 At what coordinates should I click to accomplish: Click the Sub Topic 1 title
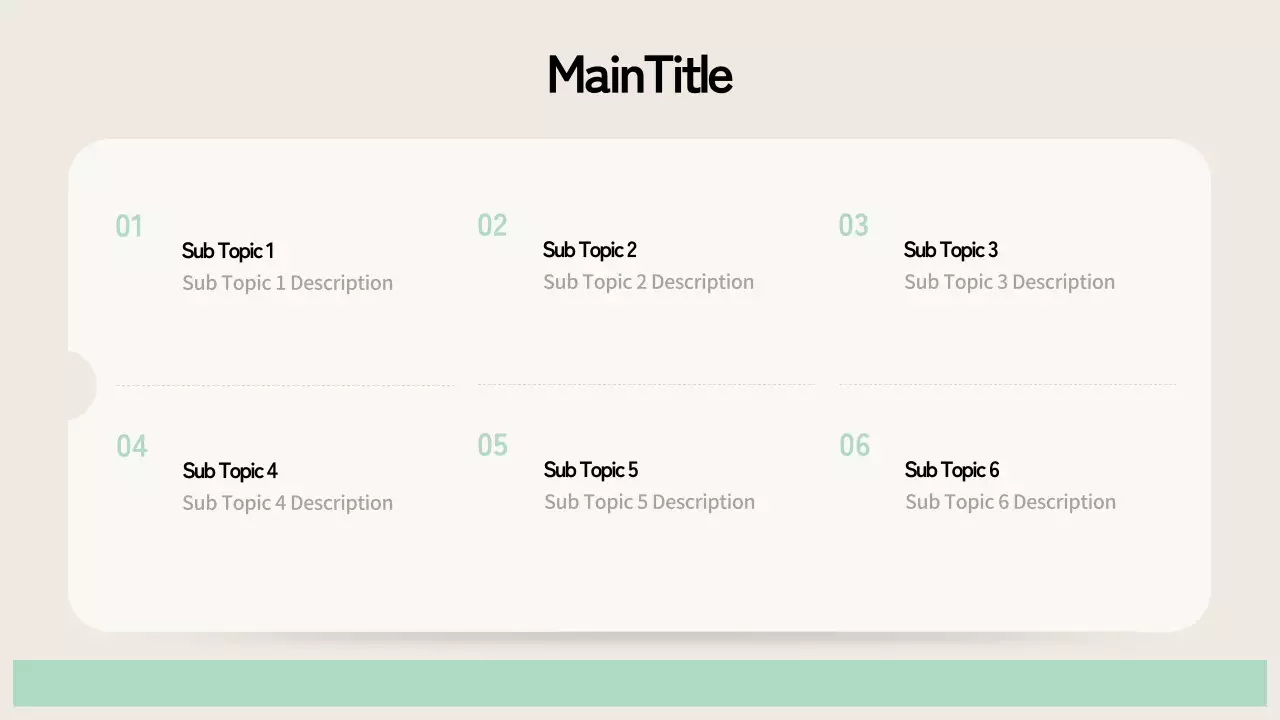pyautogui.click(x=227, y=251)
